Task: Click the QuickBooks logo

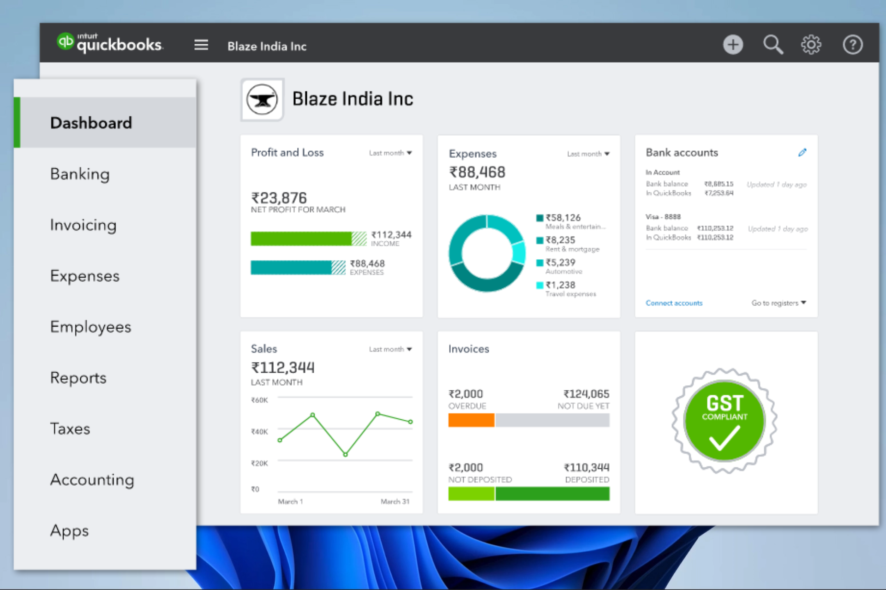Action: point(110,43)
